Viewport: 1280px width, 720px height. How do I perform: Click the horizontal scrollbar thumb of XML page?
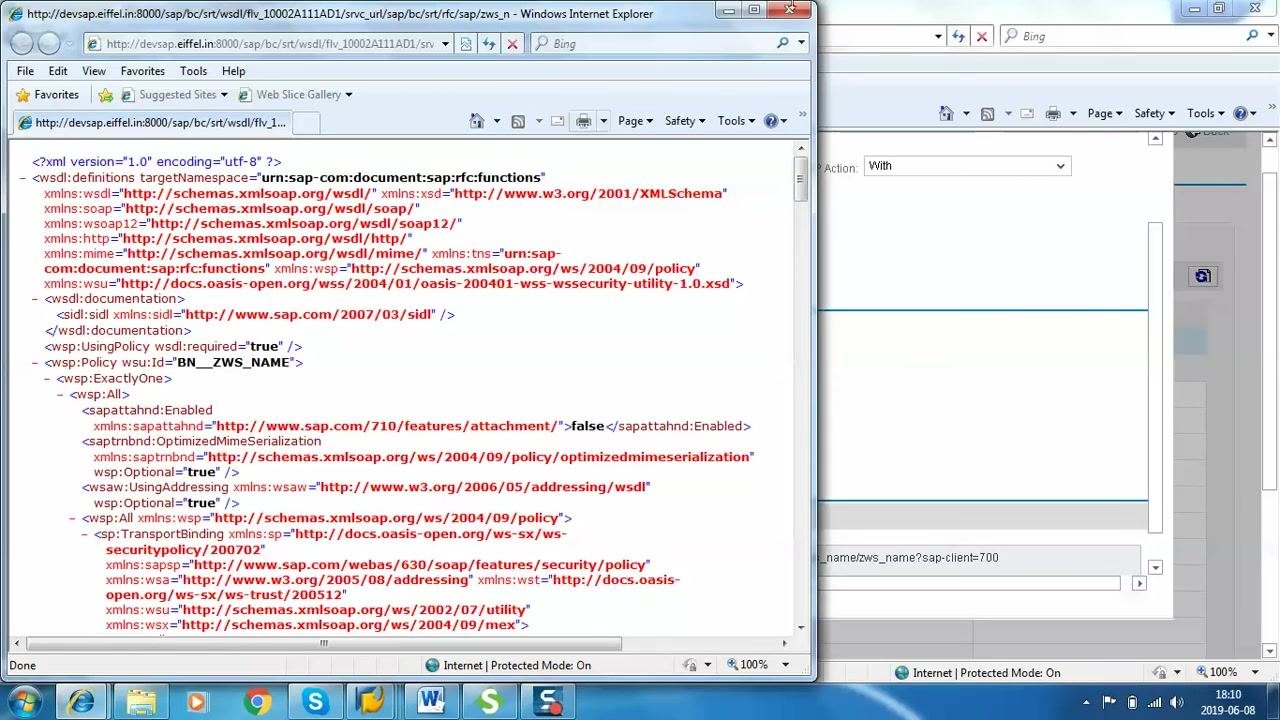click(x=323, y=643)
